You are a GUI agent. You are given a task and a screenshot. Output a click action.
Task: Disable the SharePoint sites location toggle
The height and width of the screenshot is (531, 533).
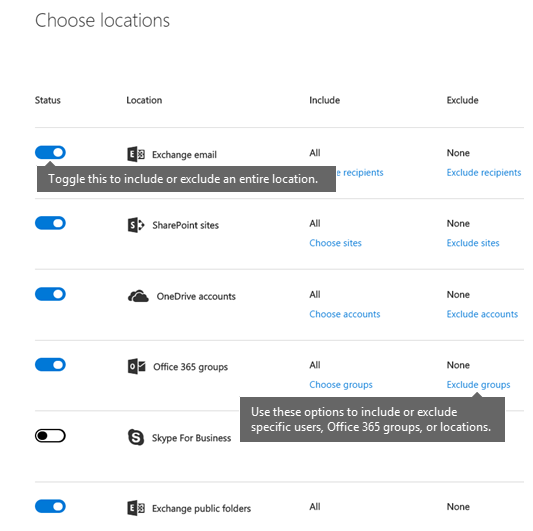[x=50, y=223]
